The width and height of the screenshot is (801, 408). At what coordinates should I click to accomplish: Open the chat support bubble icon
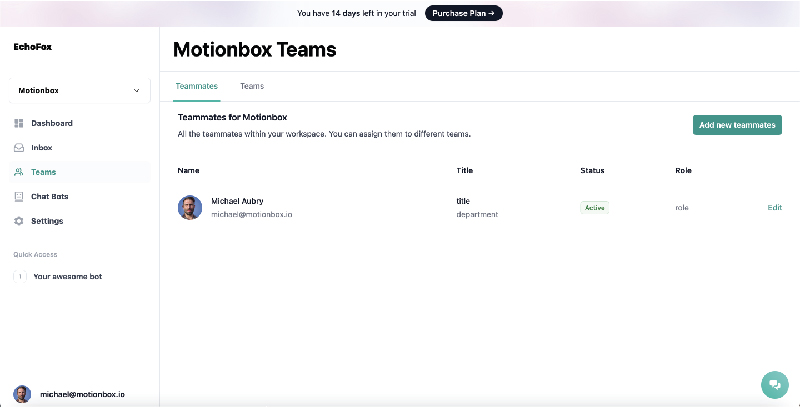(774, 385)
